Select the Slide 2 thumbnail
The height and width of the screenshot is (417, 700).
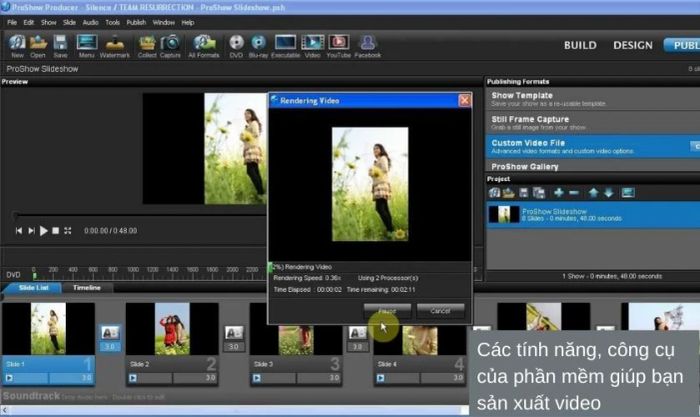pyautogui.click(x=172, y=329)
